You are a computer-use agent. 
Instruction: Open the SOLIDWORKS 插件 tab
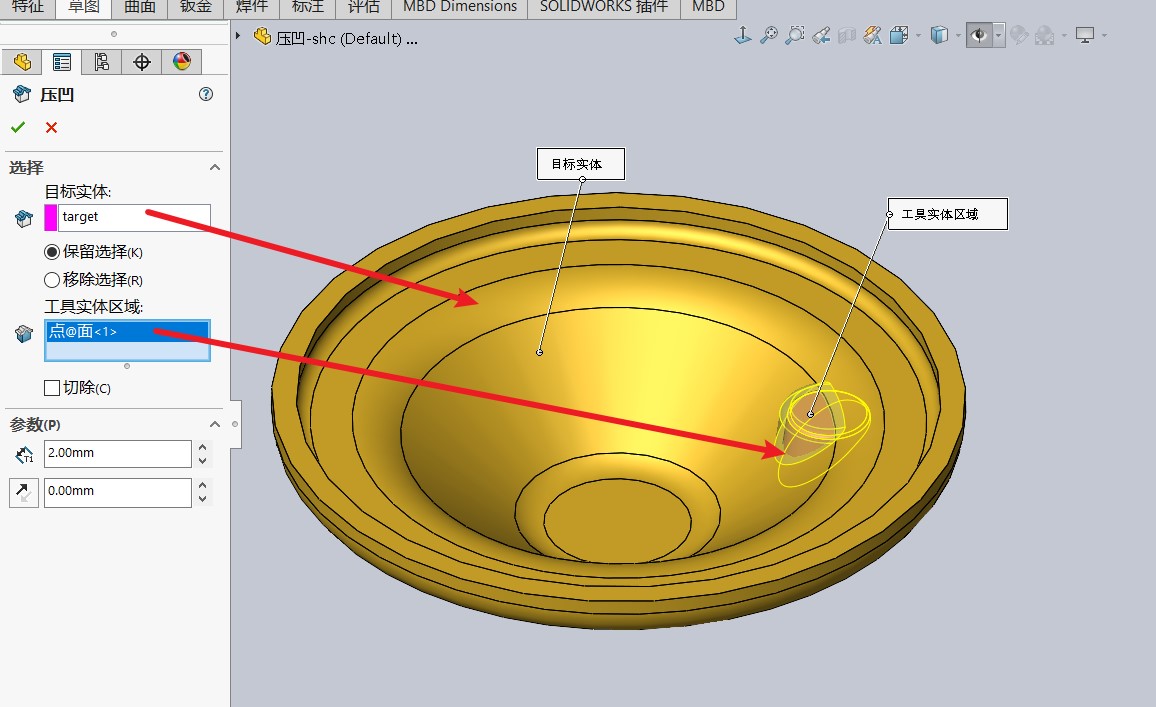pos(604,7)
